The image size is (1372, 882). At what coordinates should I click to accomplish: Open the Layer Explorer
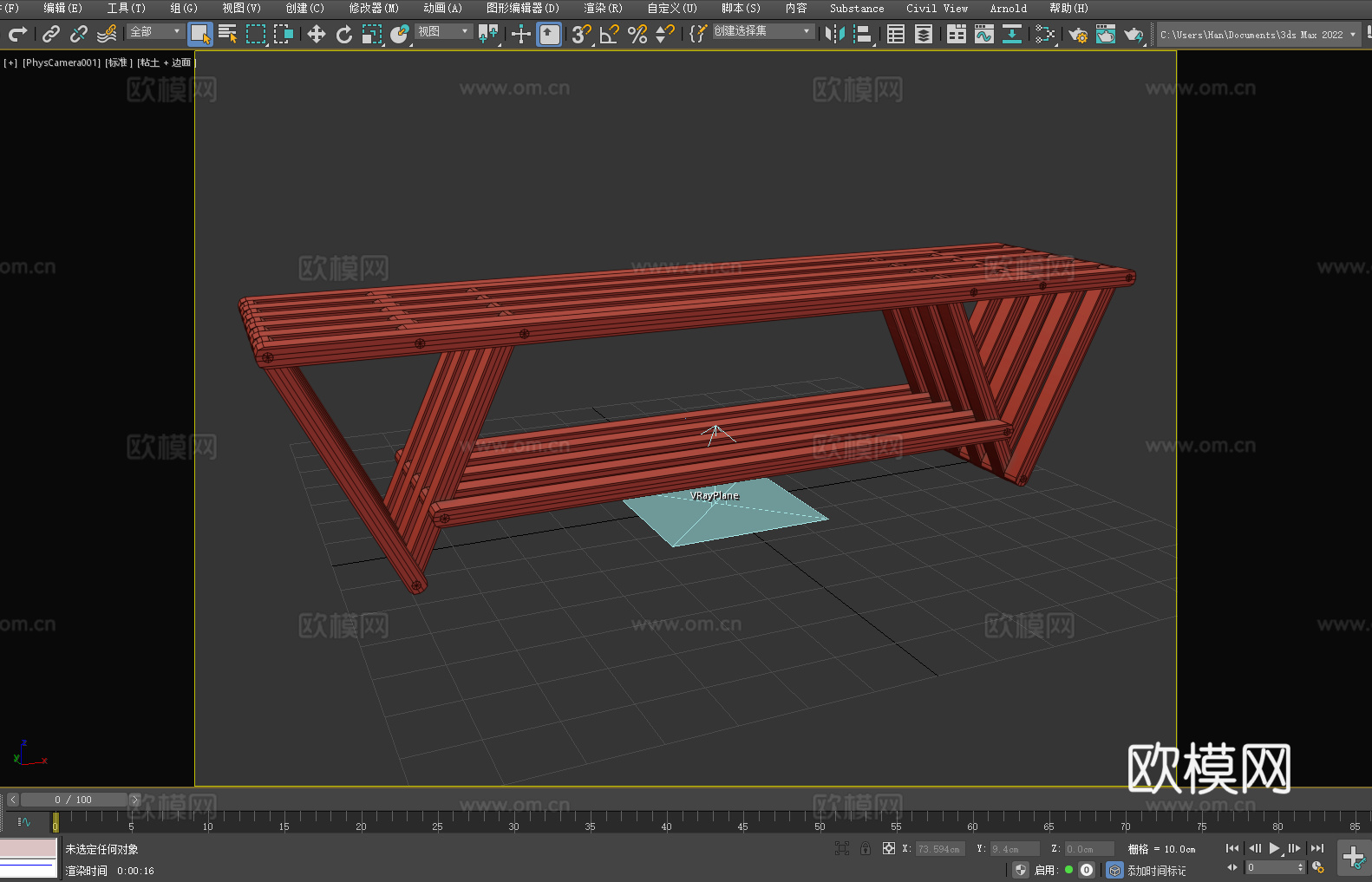[924, 34]
